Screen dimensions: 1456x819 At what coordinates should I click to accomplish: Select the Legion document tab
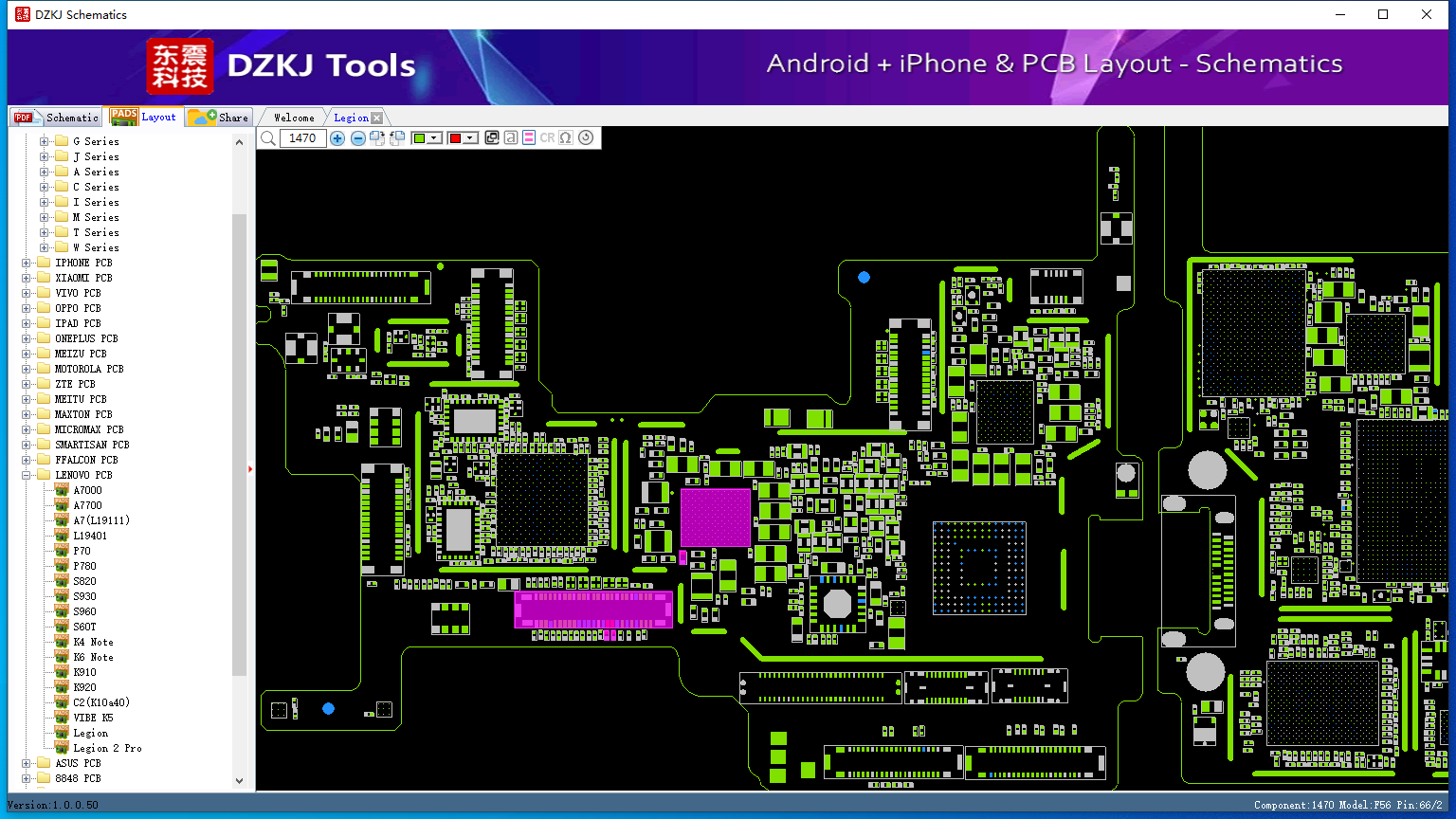(351, 118)
